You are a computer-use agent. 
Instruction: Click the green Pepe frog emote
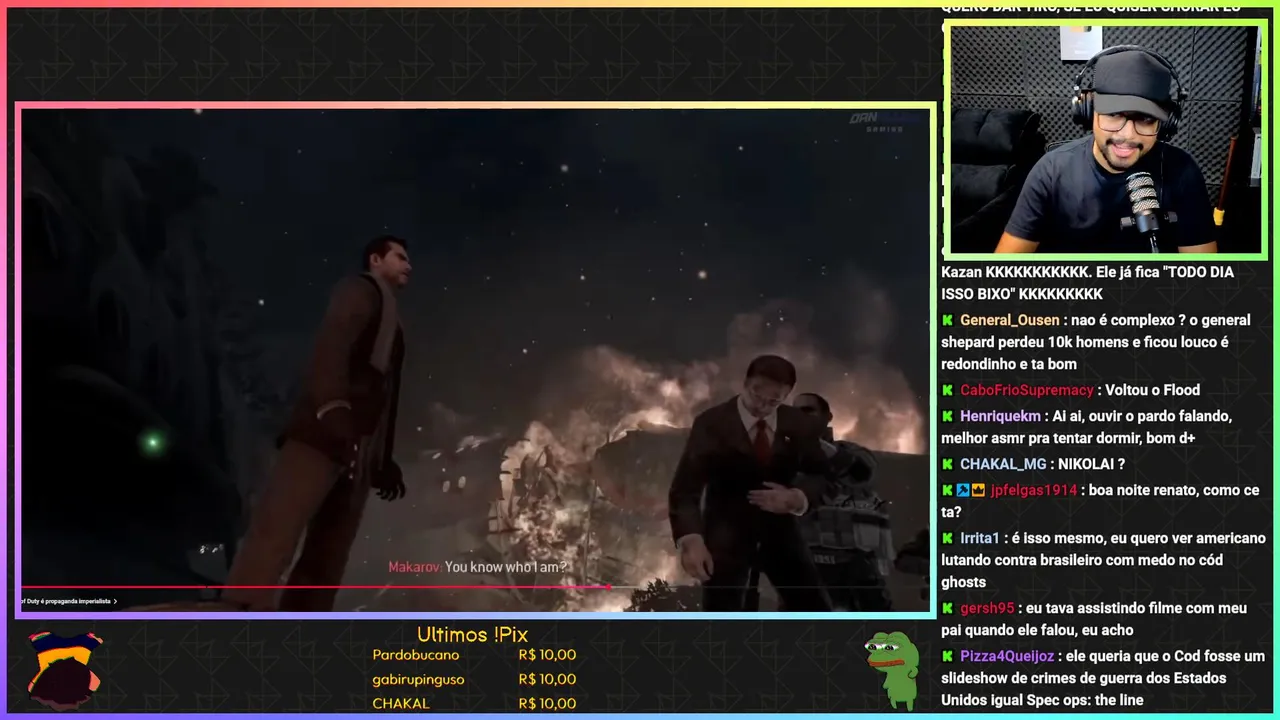893,669
